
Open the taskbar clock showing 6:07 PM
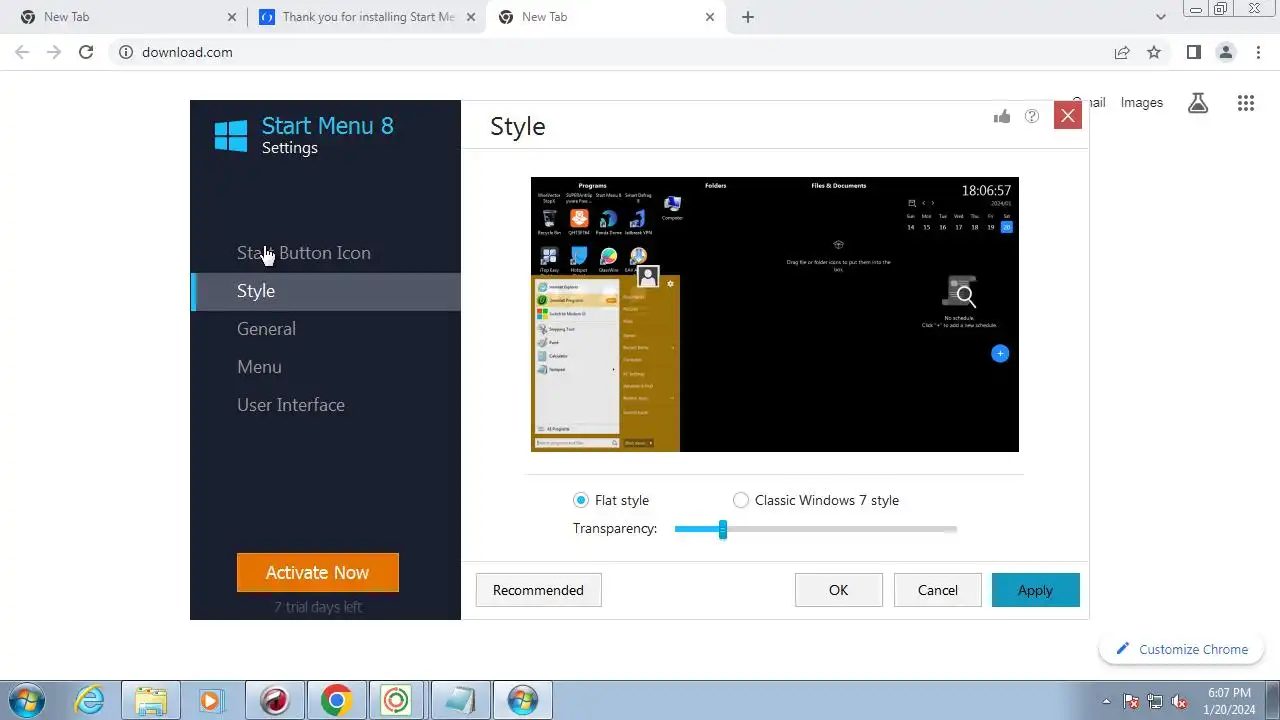pos(1229,700)
